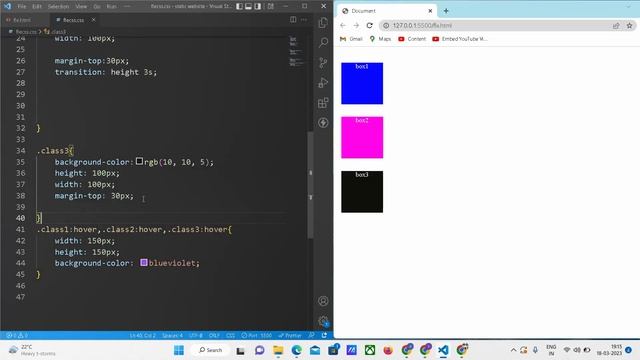
Task: Open Content bookmark
Action: pos(412,39)
